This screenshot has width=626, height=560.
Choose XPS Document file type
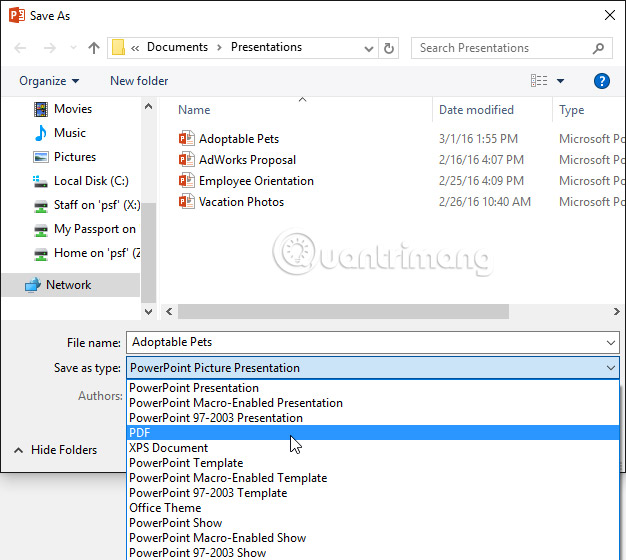point(373,448)
